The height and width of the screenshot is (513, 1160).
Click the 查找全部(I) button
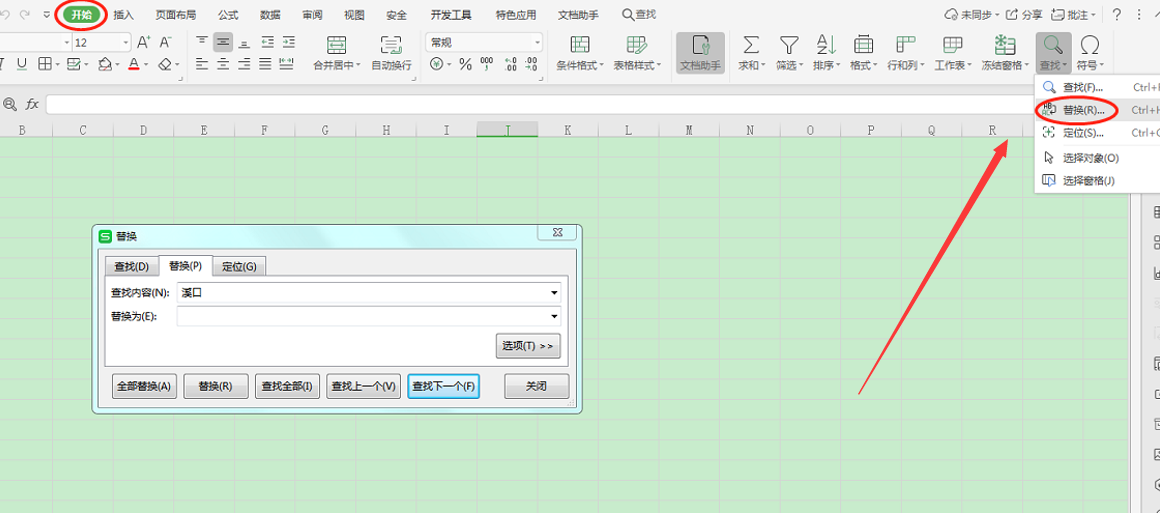(x=287, y=386)
